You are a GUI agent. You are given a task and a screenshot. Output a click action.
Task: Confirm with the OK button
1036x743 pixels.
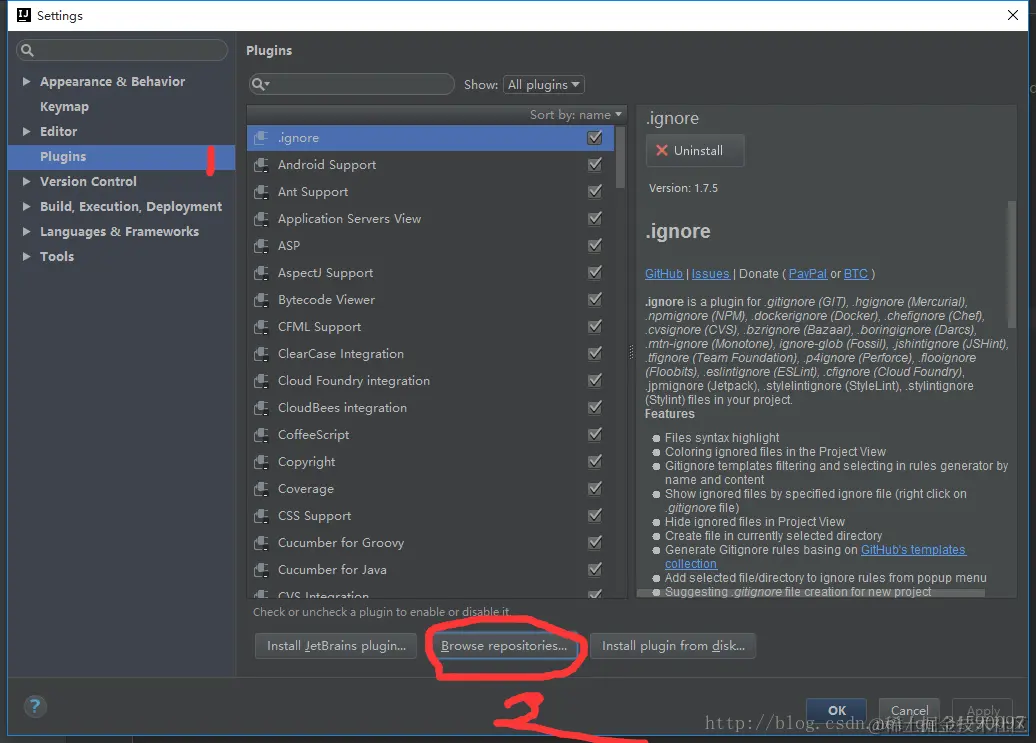click(x=836, y=711)
